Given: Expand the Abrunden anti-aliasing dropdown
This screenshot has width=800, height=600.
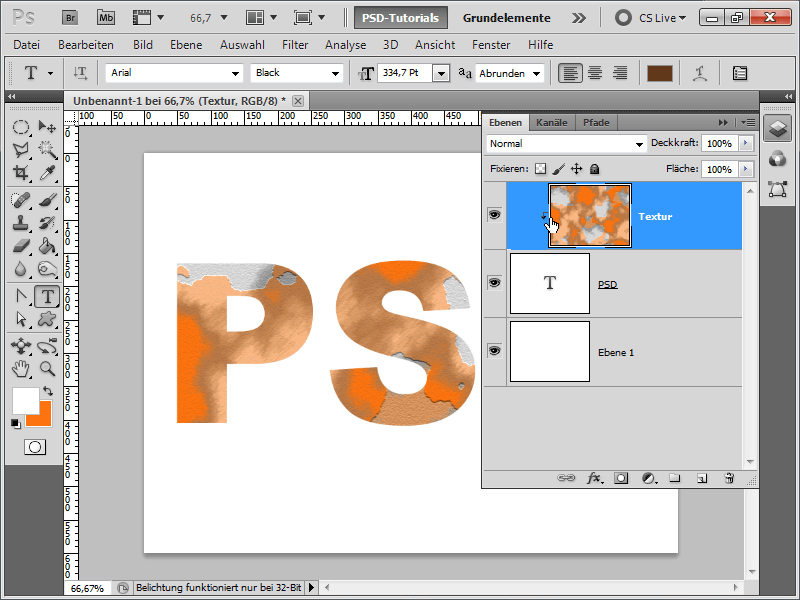Looking at the screenshot, I should 536,73.
